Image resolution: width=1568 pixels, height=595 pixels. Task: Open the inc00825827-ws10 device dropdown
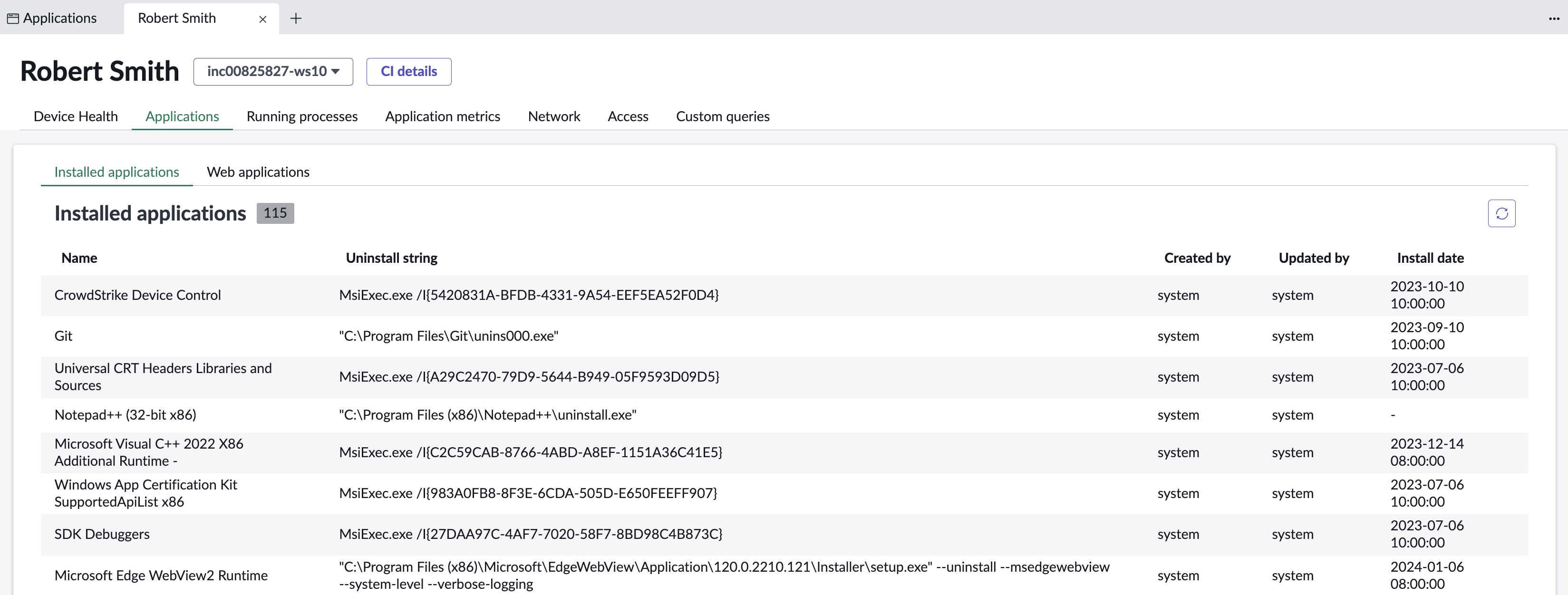click(273, 72)
